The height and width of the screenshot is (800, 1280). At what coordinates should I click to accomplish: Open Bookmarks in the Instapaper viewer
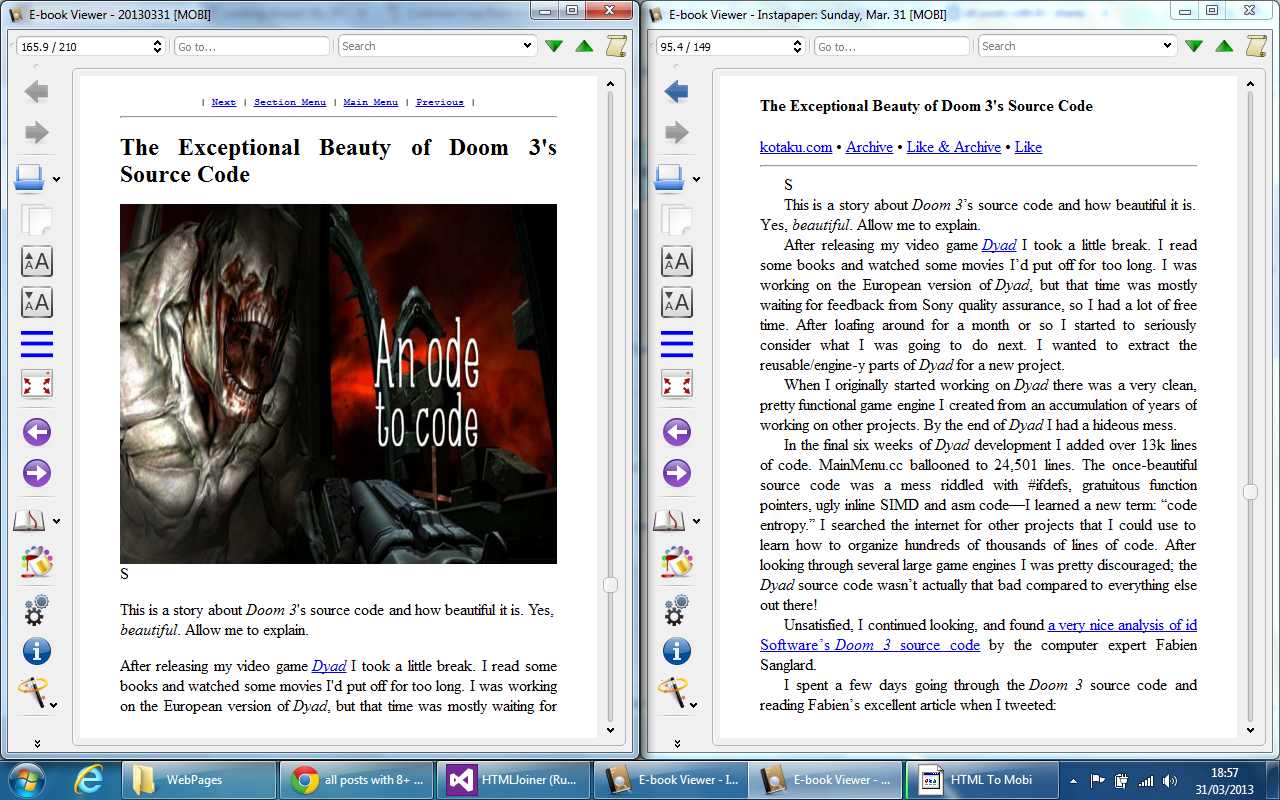coord(669,520)
